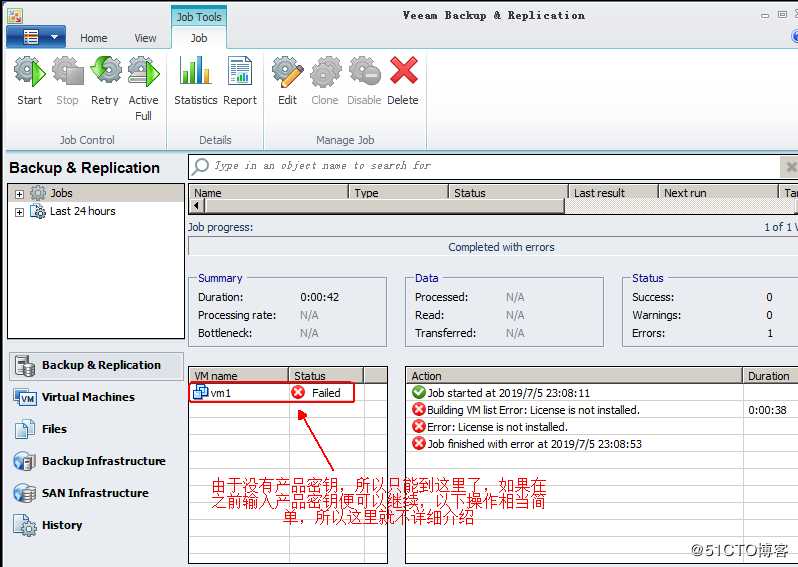Open the Files view

41,430
